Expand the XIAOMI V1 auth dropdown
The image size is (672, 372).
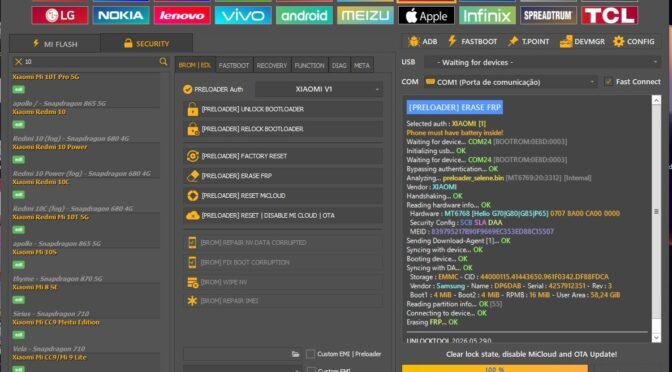pyautogui.click(x=319, y=89)
